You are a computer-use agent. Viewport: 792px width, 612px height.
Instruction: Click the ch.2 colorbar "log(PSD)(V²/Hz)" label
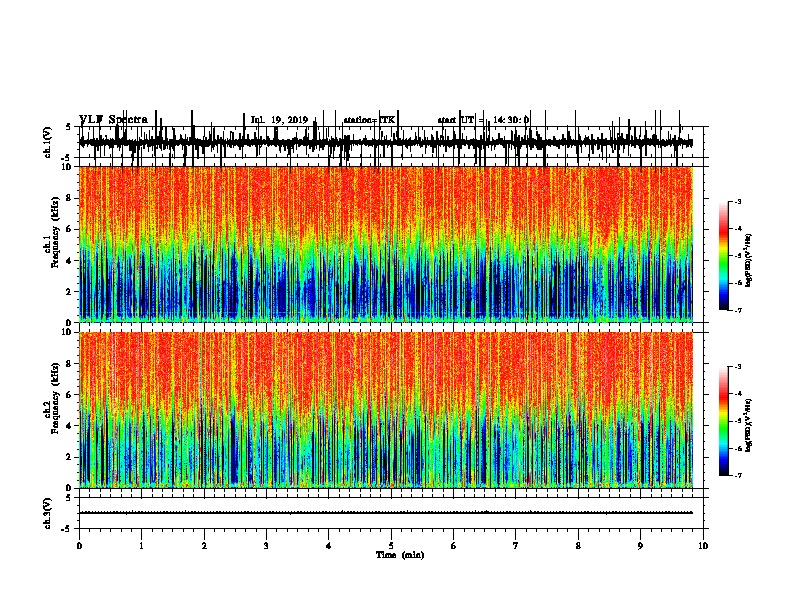click(x=749, y=425)
